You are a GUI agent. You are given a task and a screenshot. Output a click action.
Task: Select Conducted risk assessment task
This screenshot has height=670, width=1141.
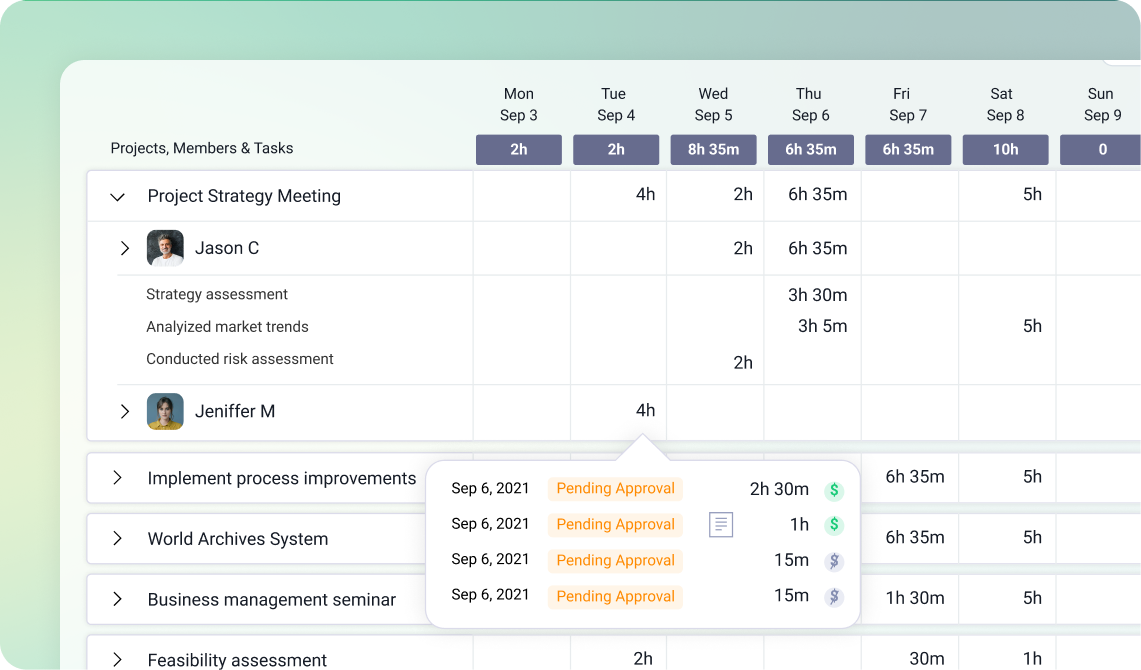pyautogui.click(x=239, y=359)
